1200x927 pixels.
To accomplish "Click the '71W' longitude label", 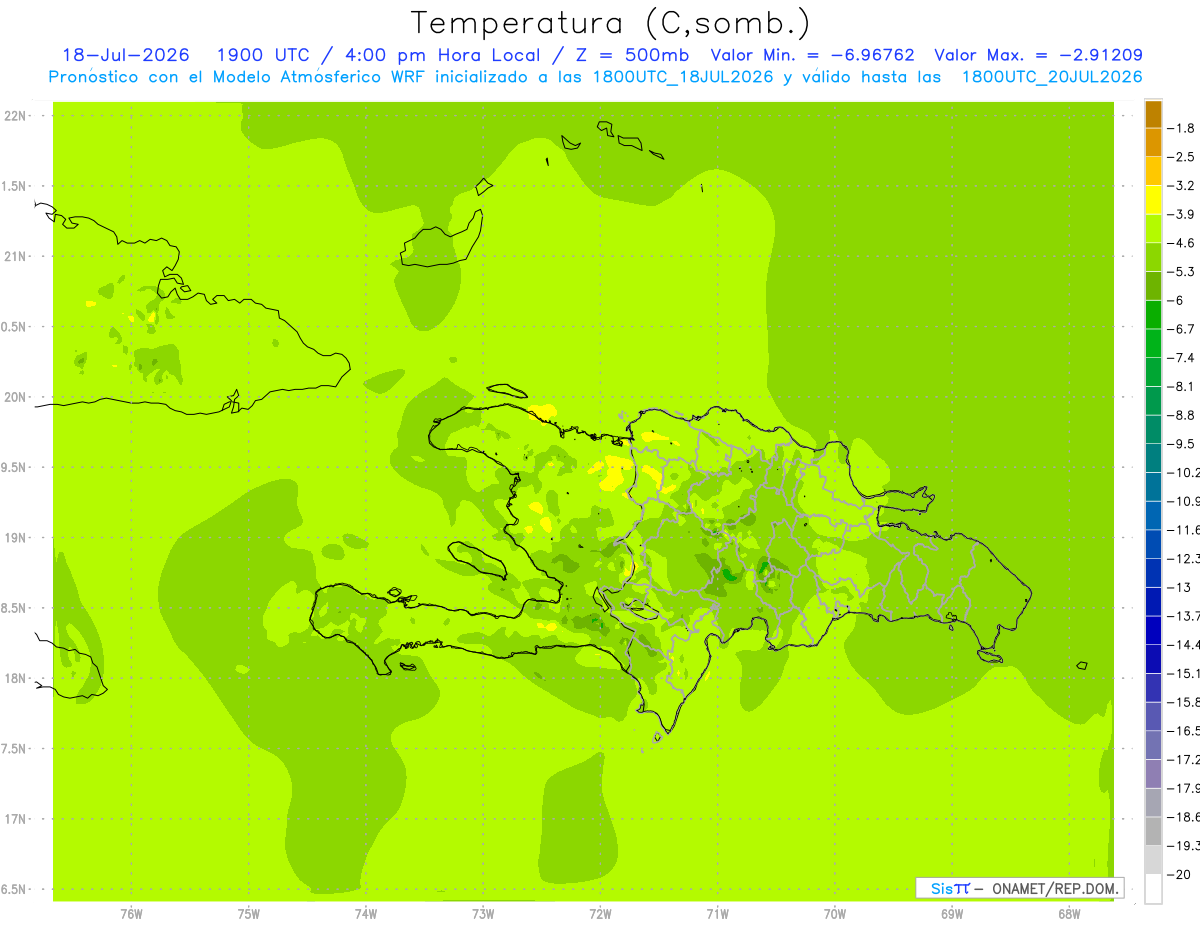I will [717, 914].
